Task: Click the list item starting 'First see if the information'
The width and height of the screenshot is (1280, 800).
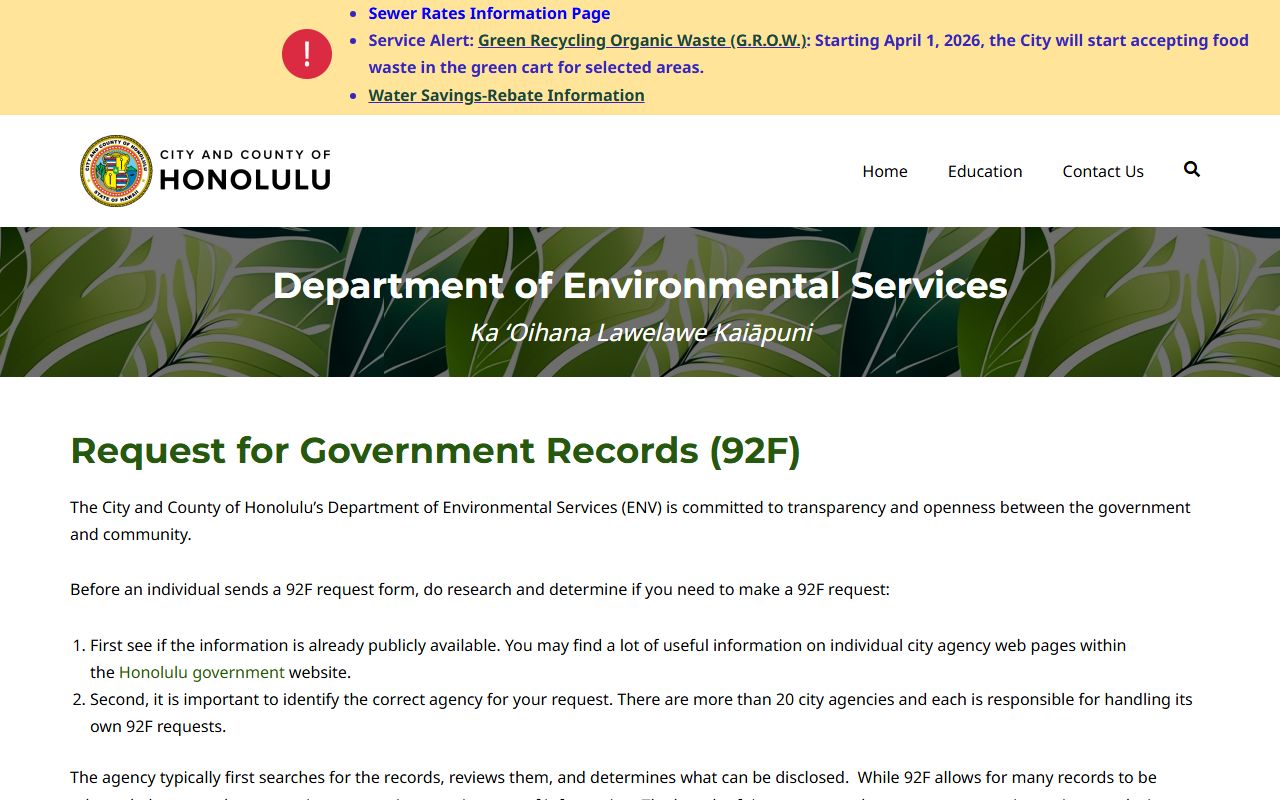Action: [608, 658]
